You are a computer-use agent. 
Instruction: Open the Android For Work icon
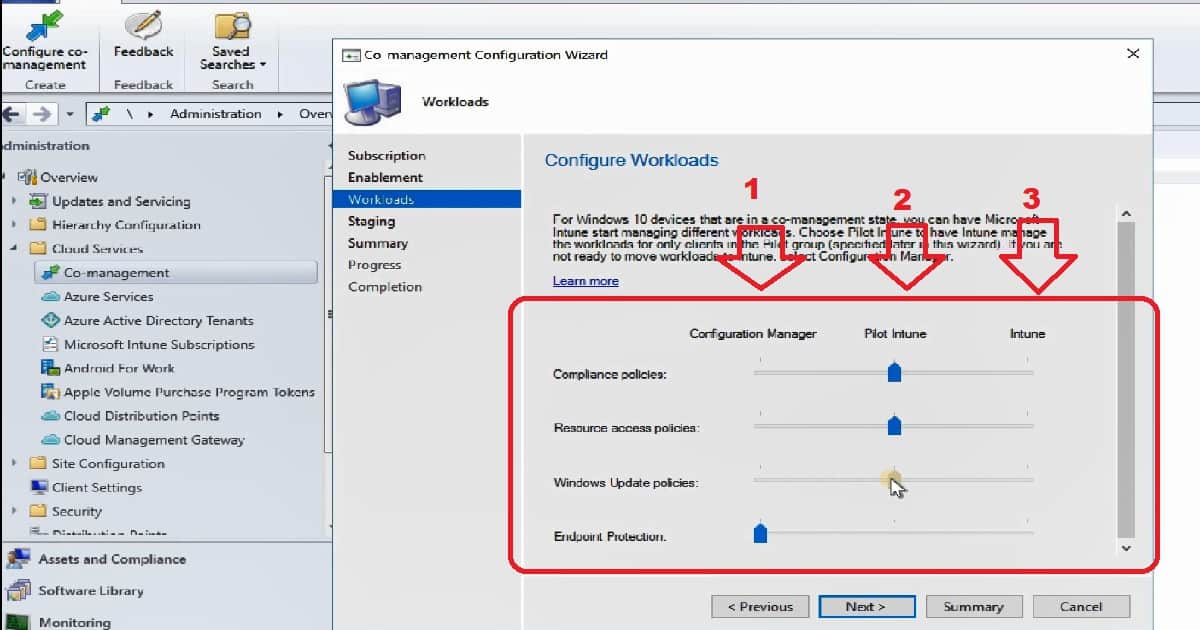click(49, 368)
